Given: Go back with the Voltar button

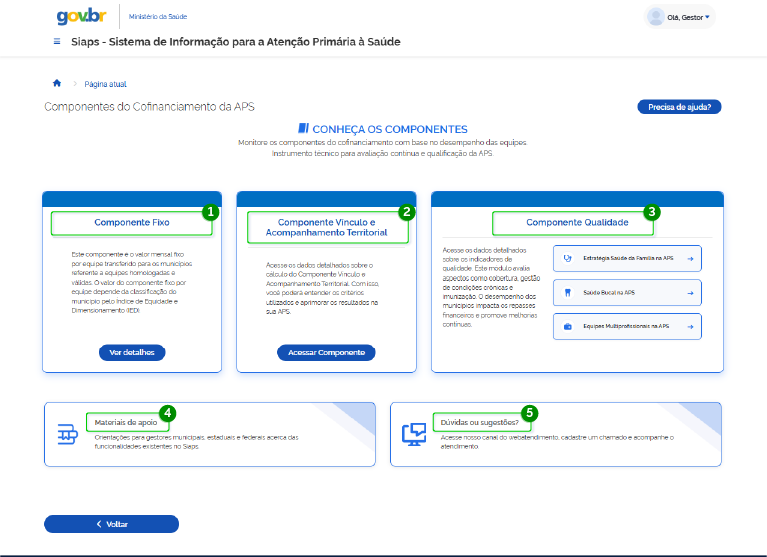Looking at the screenshot, I should (111, 524).
